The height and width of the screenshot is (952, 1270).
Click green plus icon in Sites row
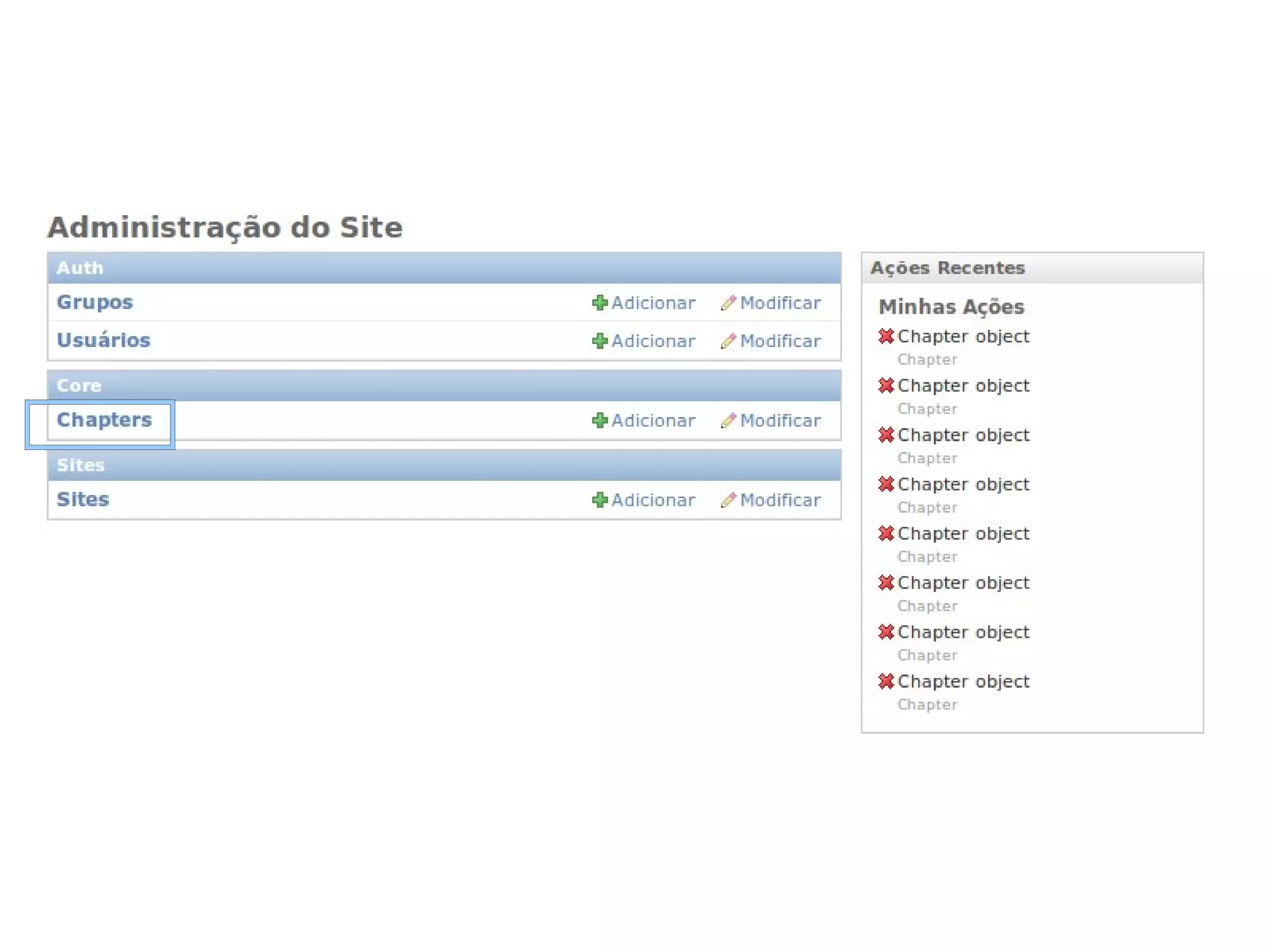pyautogui.click(x=599, y=500)
